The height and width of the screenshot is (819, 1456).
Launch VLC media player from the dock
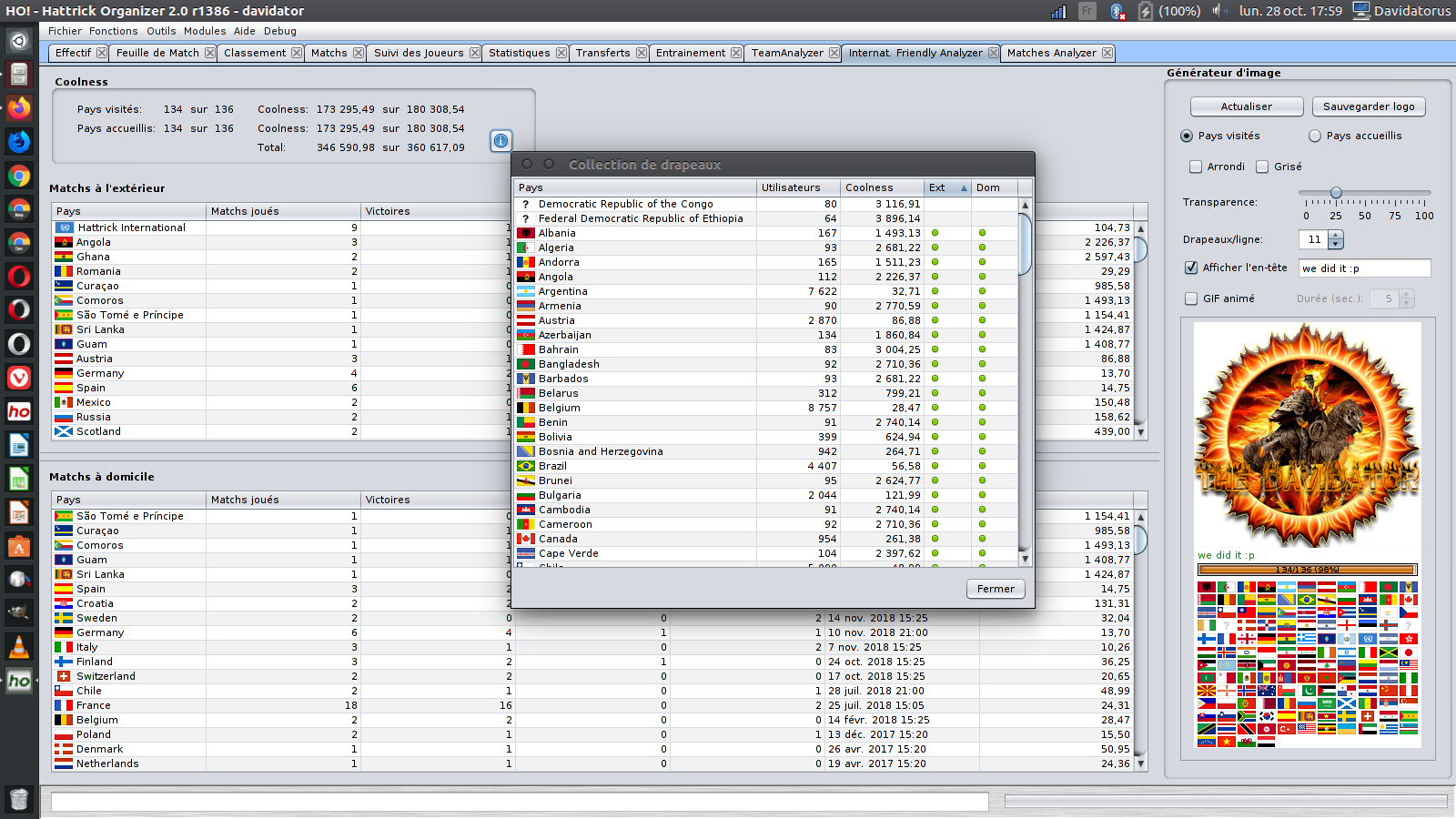coord(18,647)
